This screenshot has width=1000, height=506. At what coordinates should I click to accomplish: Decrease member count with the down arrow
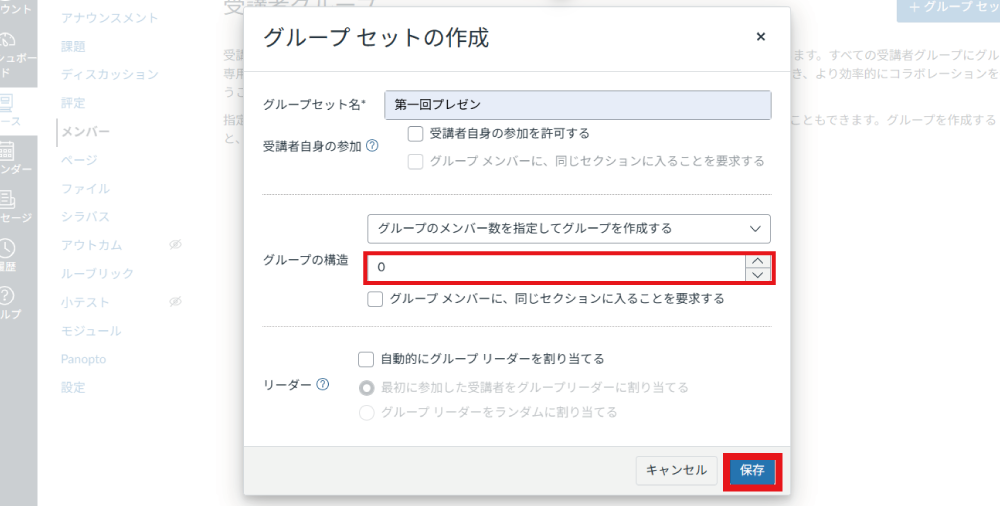(758, 275)
